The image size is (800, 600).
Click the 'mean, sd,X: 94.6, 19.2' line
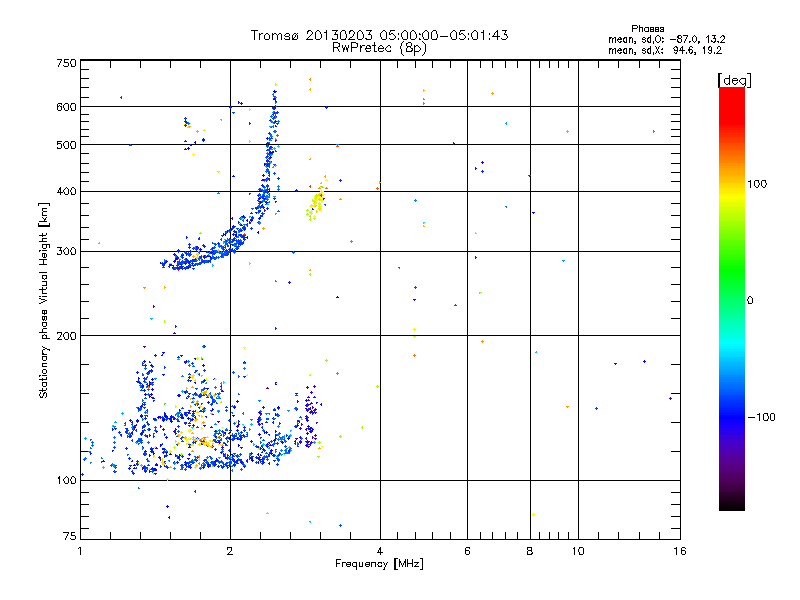click(665, 50)
